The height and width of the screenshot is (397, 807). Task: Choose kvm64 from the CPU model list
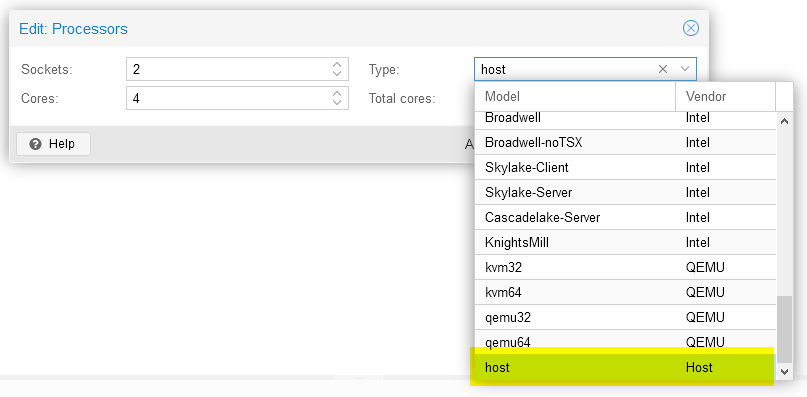click(x=625, y=292)
